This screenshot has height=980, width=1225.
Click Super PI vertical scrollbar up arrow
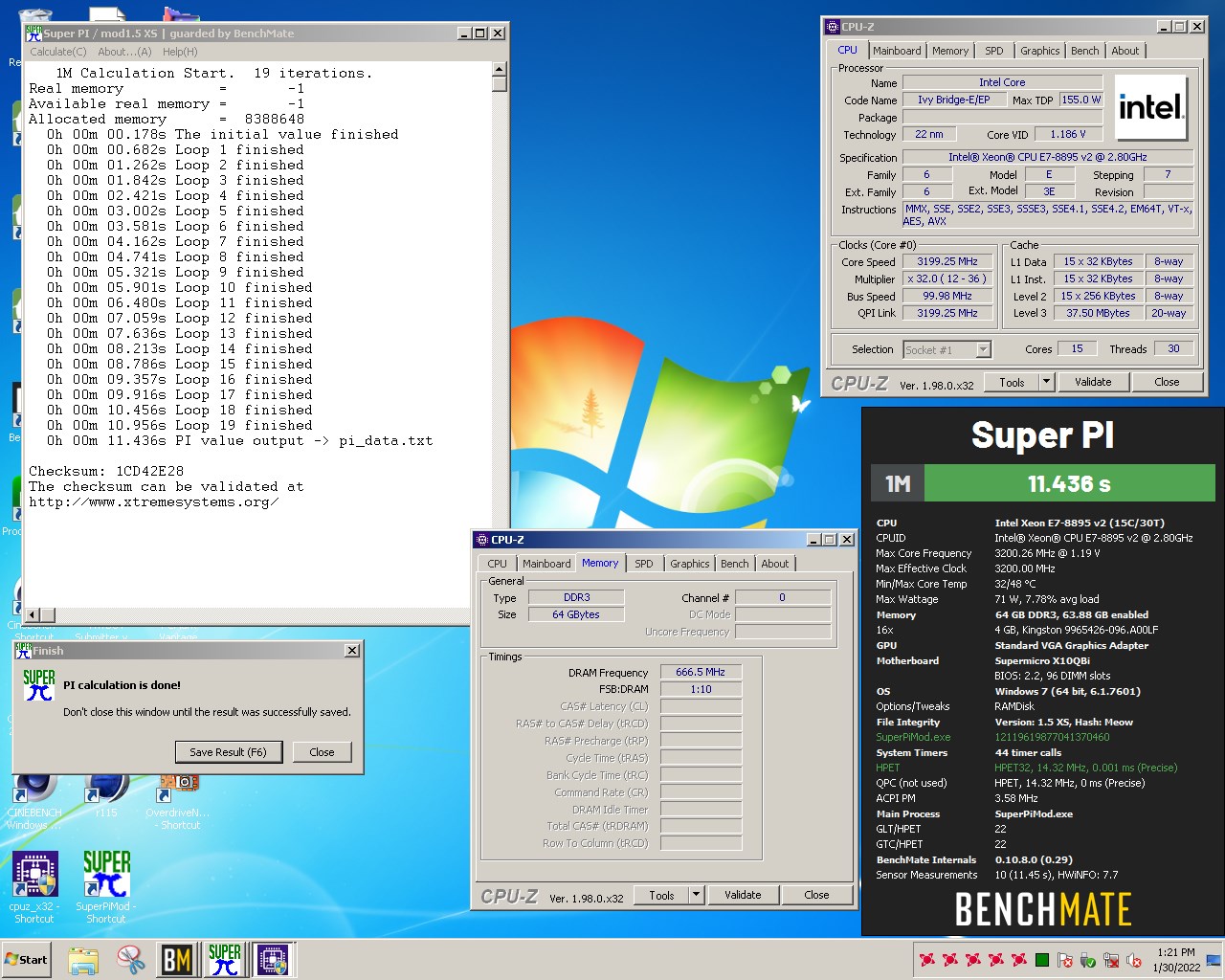click(x=500, y=69)
